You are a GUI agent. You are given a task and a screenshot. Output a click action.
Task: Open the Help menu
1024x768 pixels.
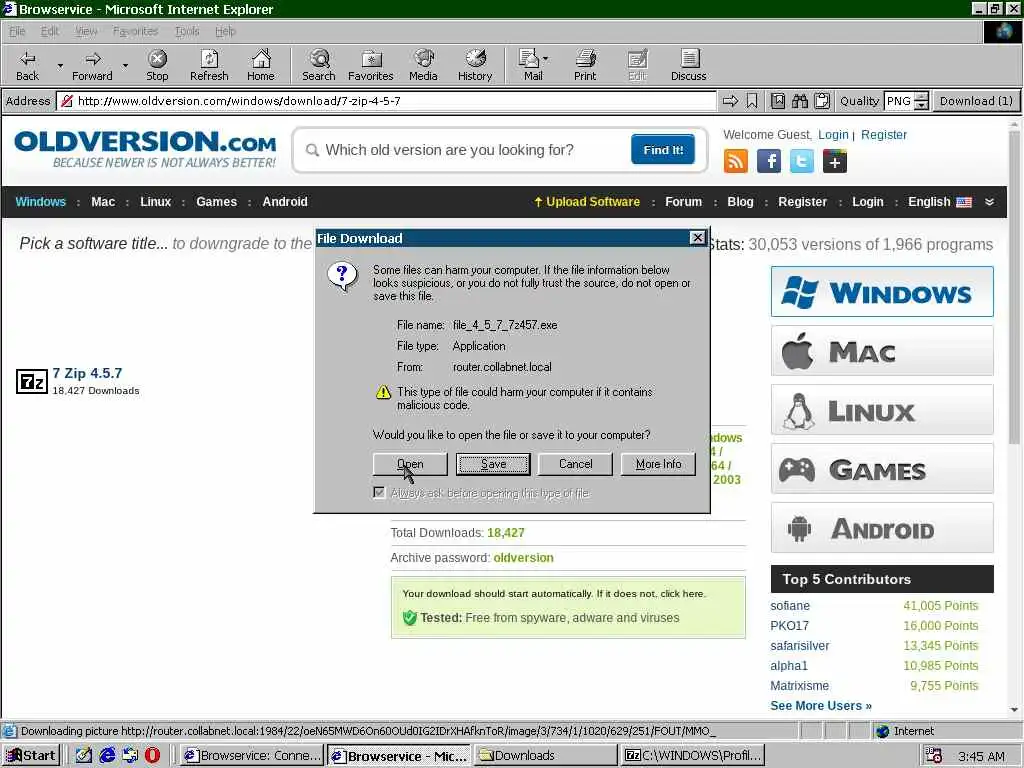225,31
